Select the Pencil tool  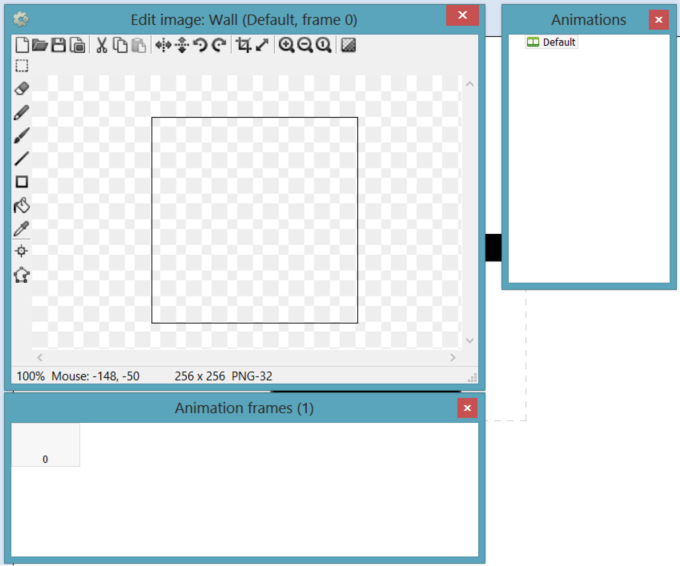22,112
